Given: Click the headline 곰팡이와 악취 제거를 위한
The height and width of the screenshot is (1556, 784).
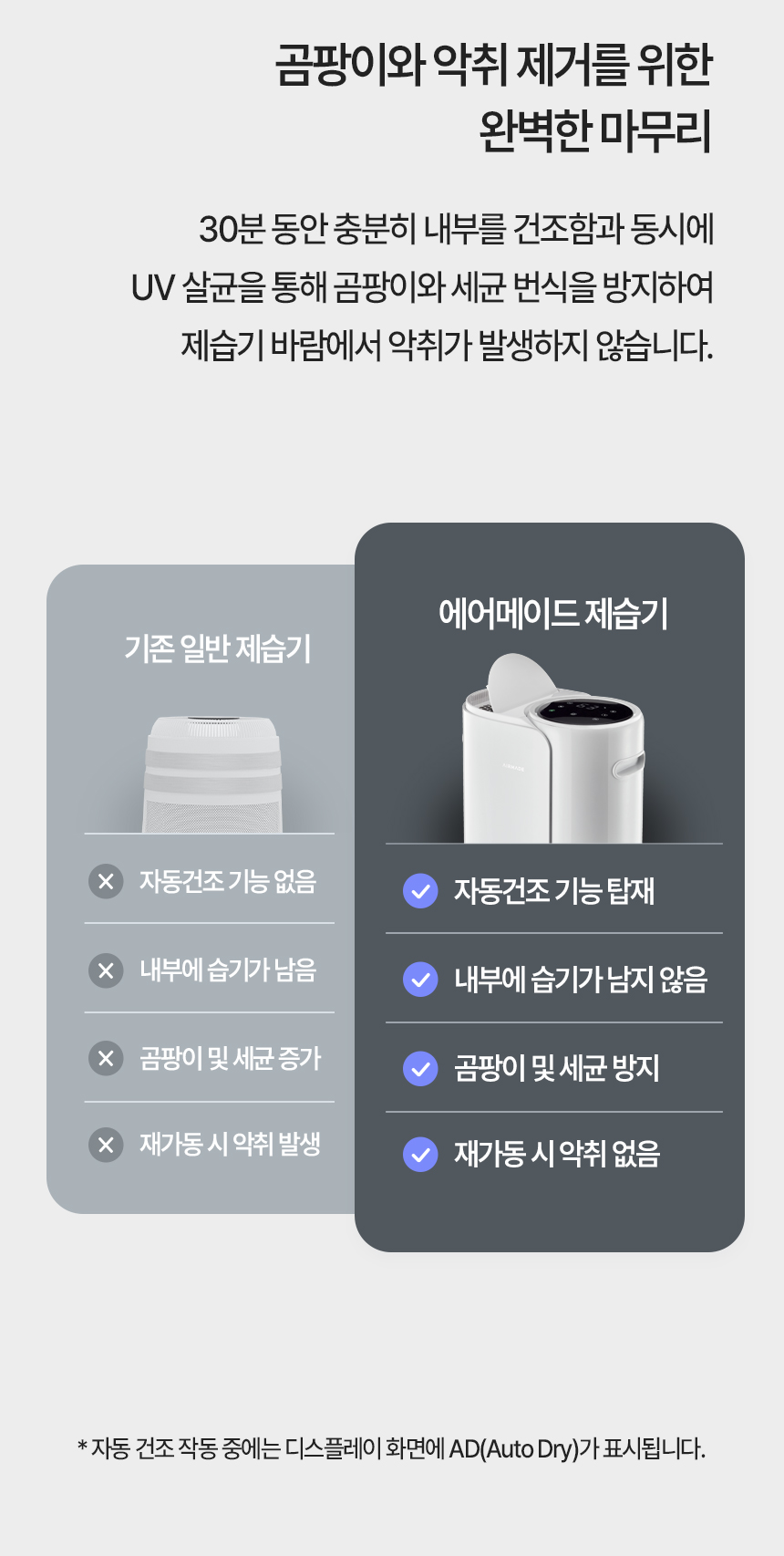Looking at the screenshot, I should [493, 66].
